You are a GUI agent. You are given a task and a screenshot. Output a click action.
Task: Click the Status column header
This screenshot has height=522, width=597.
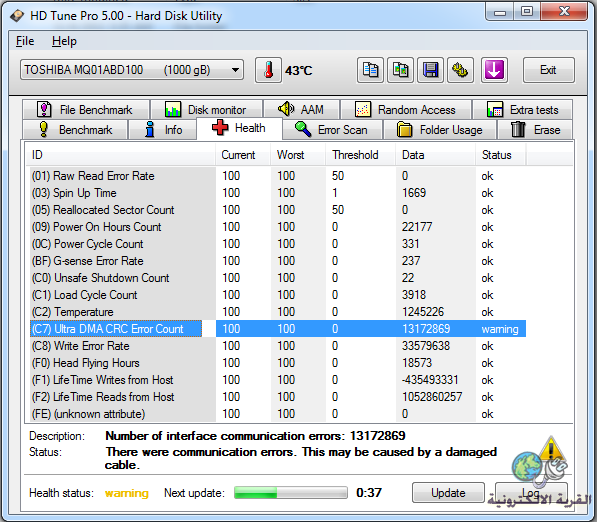pyautogui.click(x=501, y=155)
